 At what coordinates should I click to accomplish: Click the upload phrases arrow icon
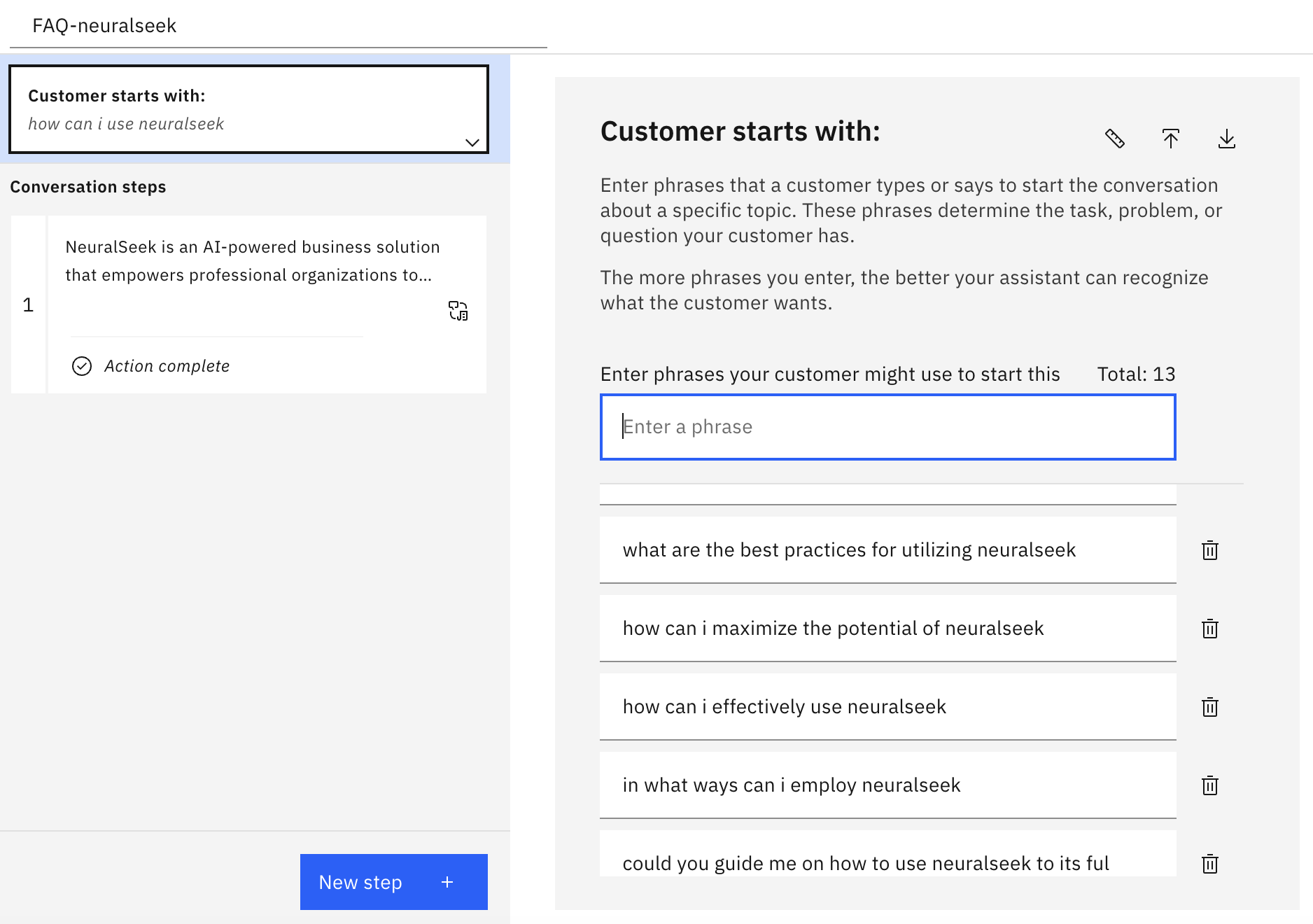[1170, 139]
